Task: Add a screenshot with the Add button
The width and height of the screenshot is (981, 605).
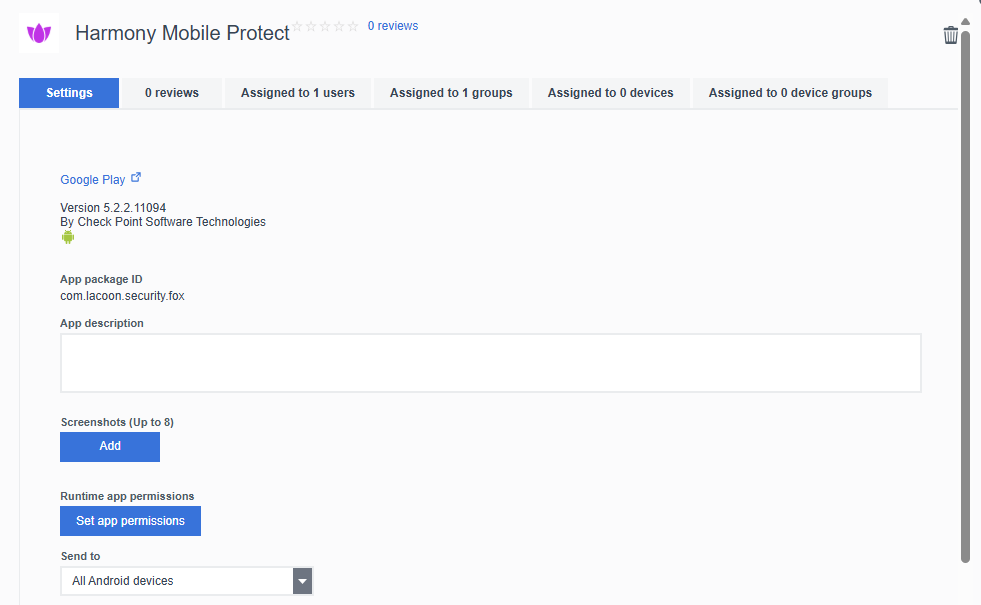Action: (110, 447)
